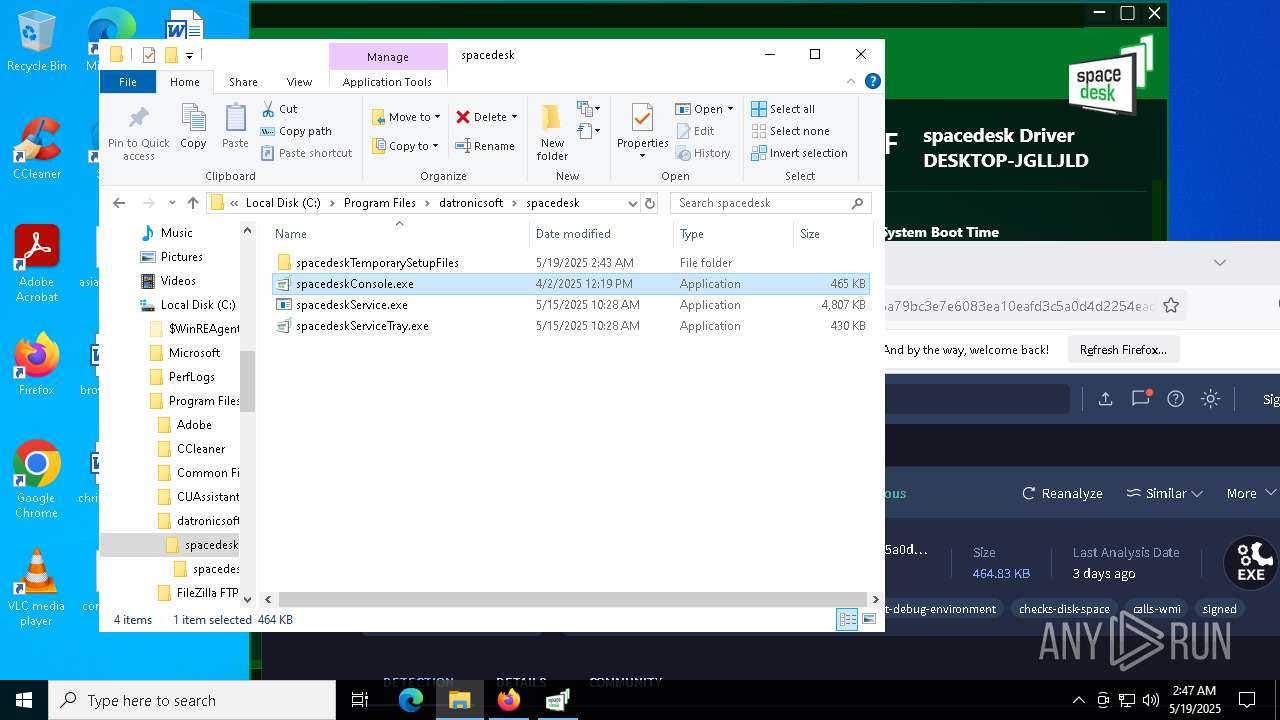Viewport: 1280px width, 720px height.
Task: Sort by Size column header
Action: point(834,234)
